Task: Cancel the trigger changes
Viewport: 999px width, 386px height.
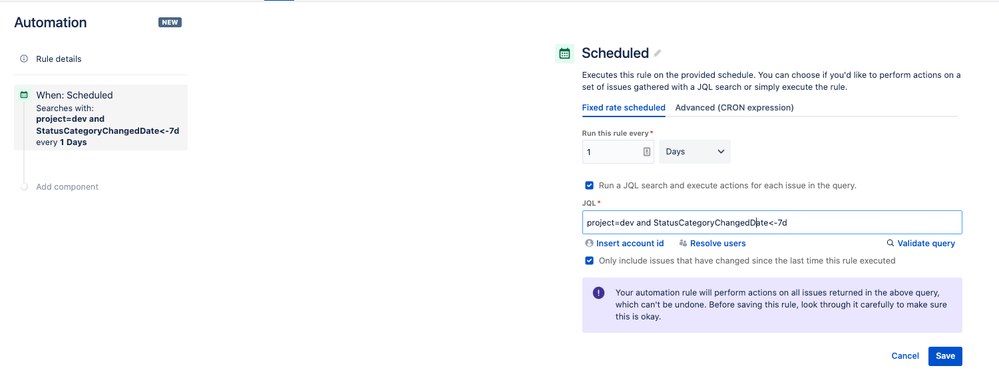Action: click(x=905, y=356)
